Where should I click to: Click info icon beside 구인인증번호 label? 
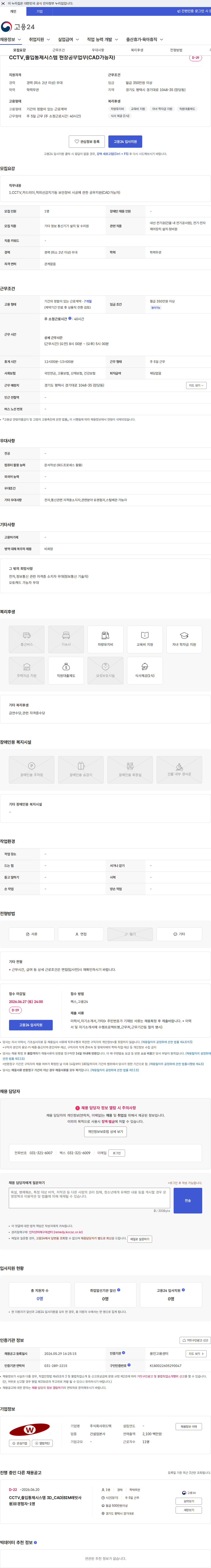point(129,1365)
